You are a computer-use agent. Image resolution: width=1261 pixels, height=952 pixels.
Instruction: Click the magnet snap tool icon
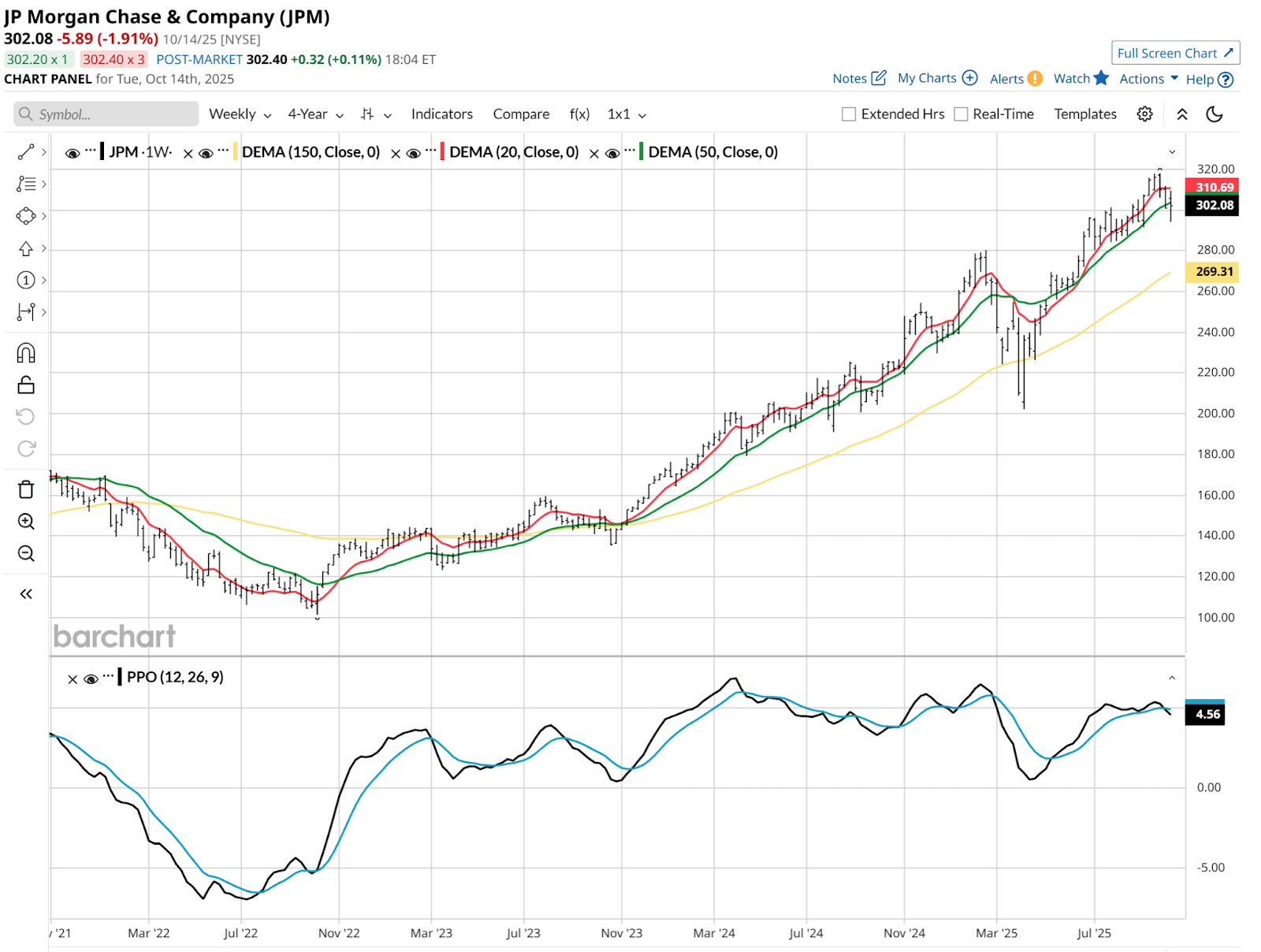click(x=26, y=353)
